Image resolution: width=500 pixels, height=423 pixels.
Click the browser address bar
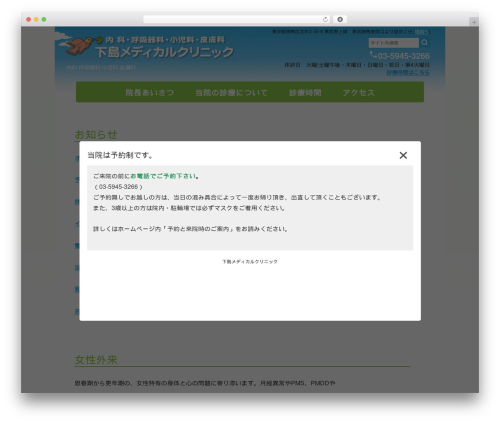237,20
